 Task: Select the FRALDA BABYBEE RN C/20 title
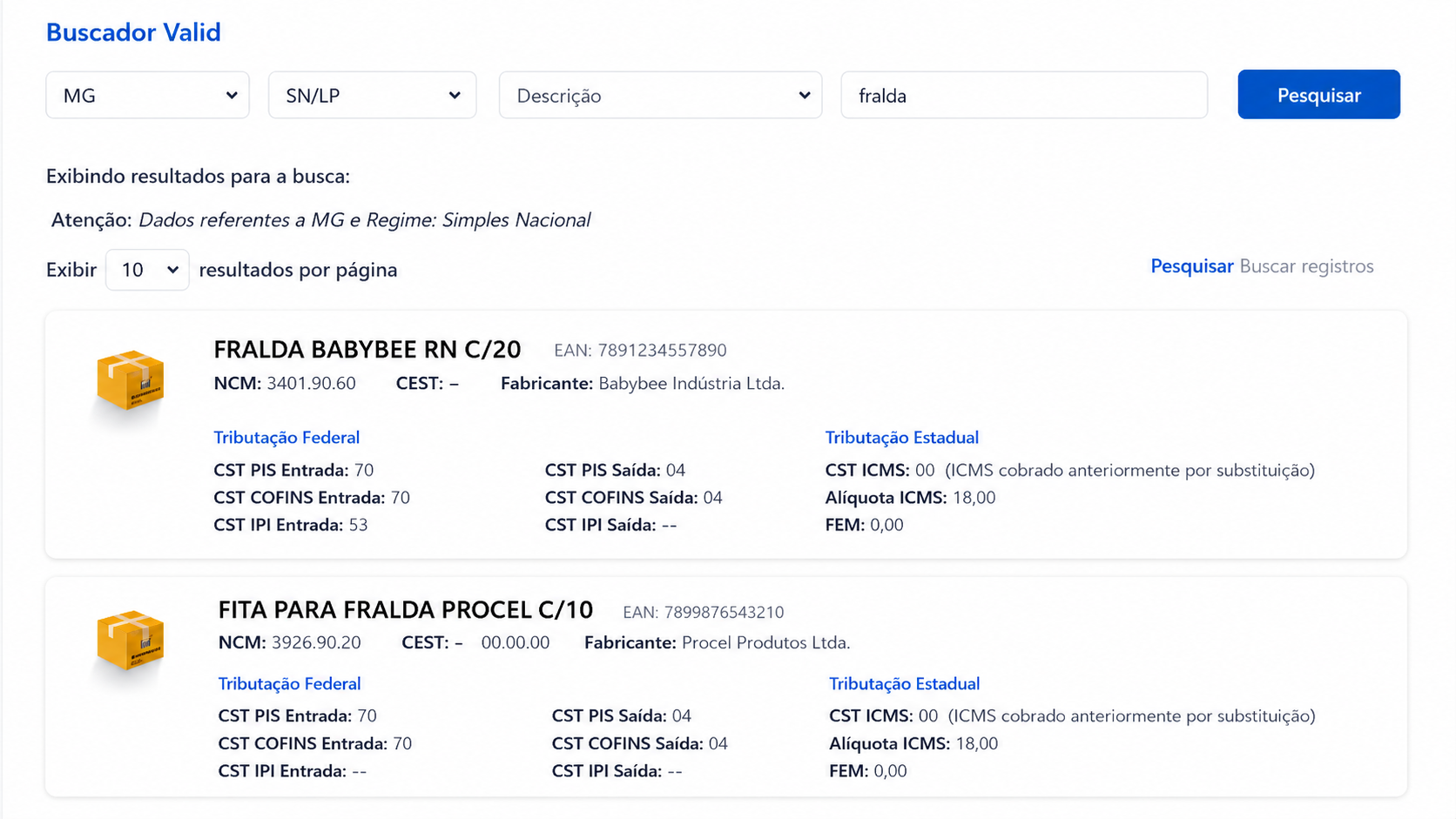tap(367, 350)
